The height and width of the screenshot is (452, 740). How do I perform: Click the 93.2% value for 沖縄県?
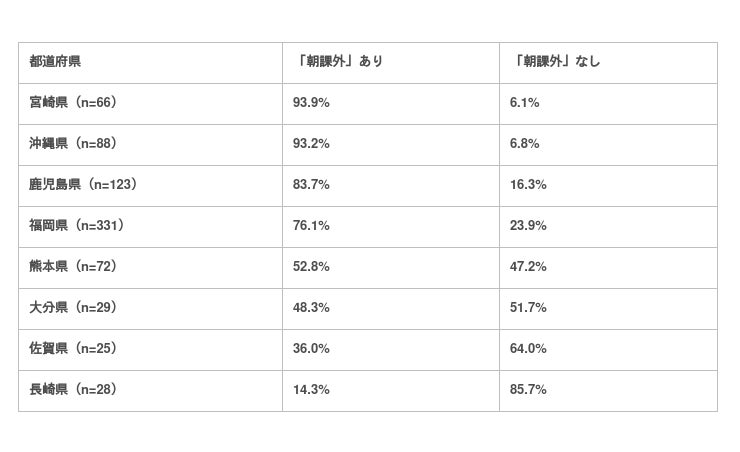[x=312, y=144]
